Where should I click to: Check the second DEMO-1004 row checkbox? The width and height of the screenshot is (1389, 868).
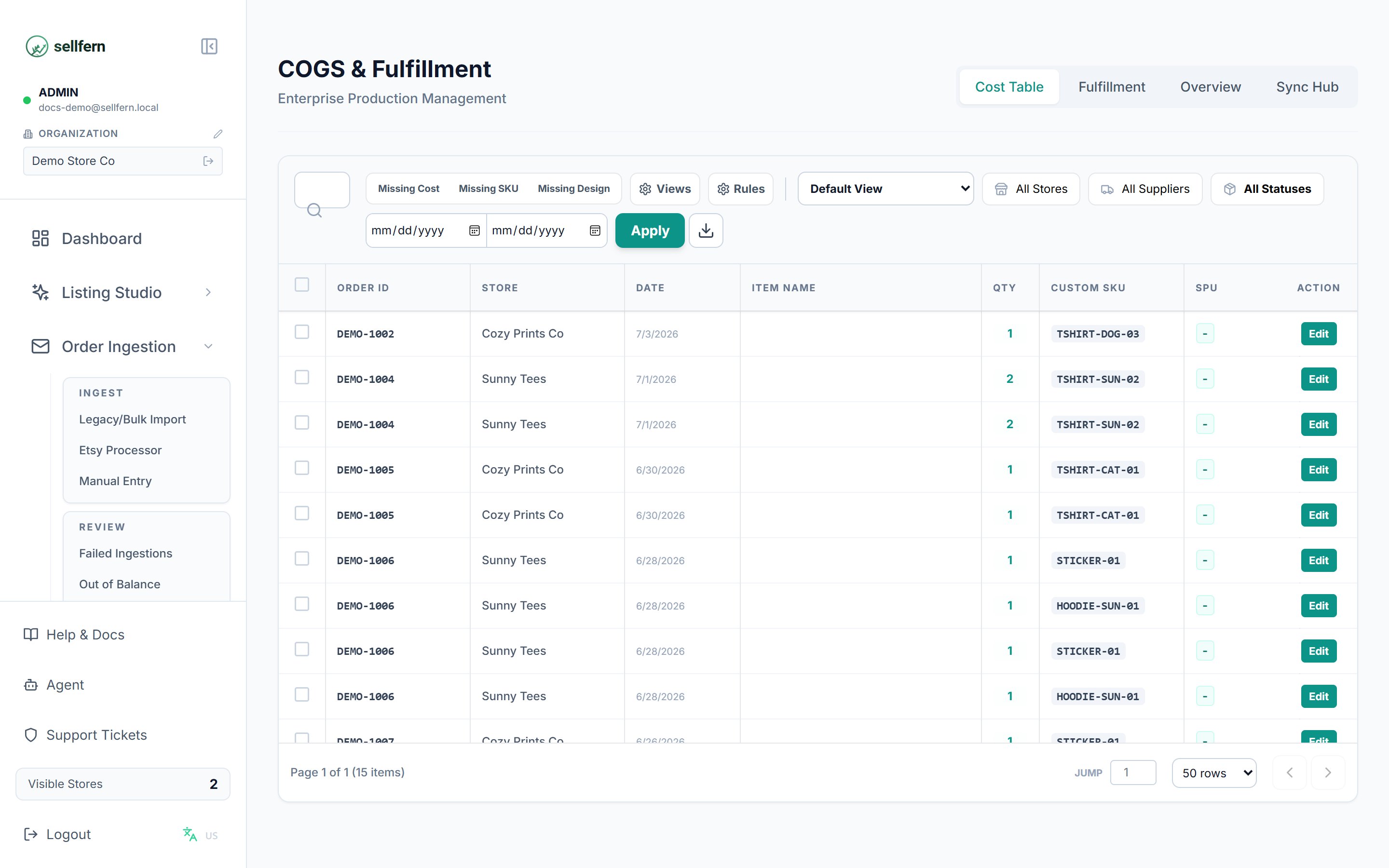click(302, 422)
